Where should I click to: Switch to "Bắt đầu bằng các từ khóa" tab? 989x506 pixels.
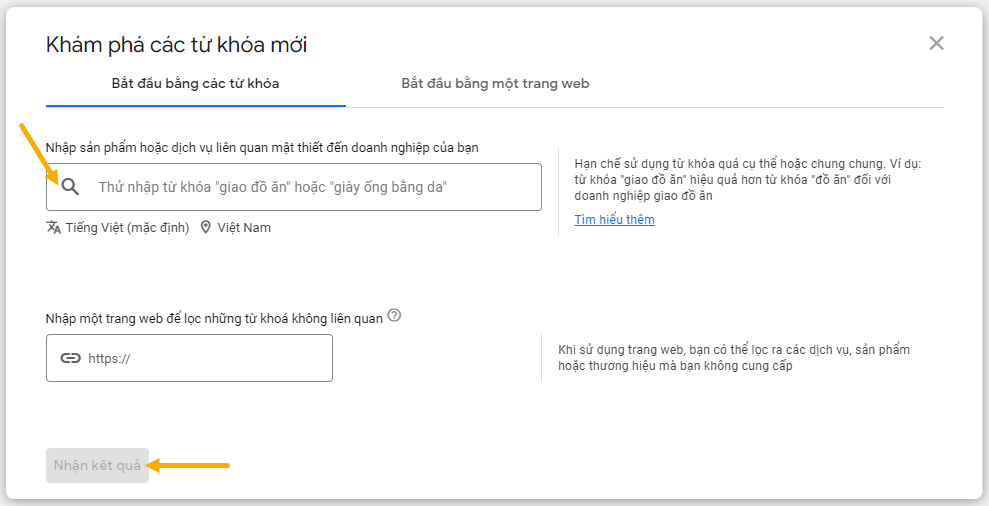pyautogui.click(x=195, y=83)
